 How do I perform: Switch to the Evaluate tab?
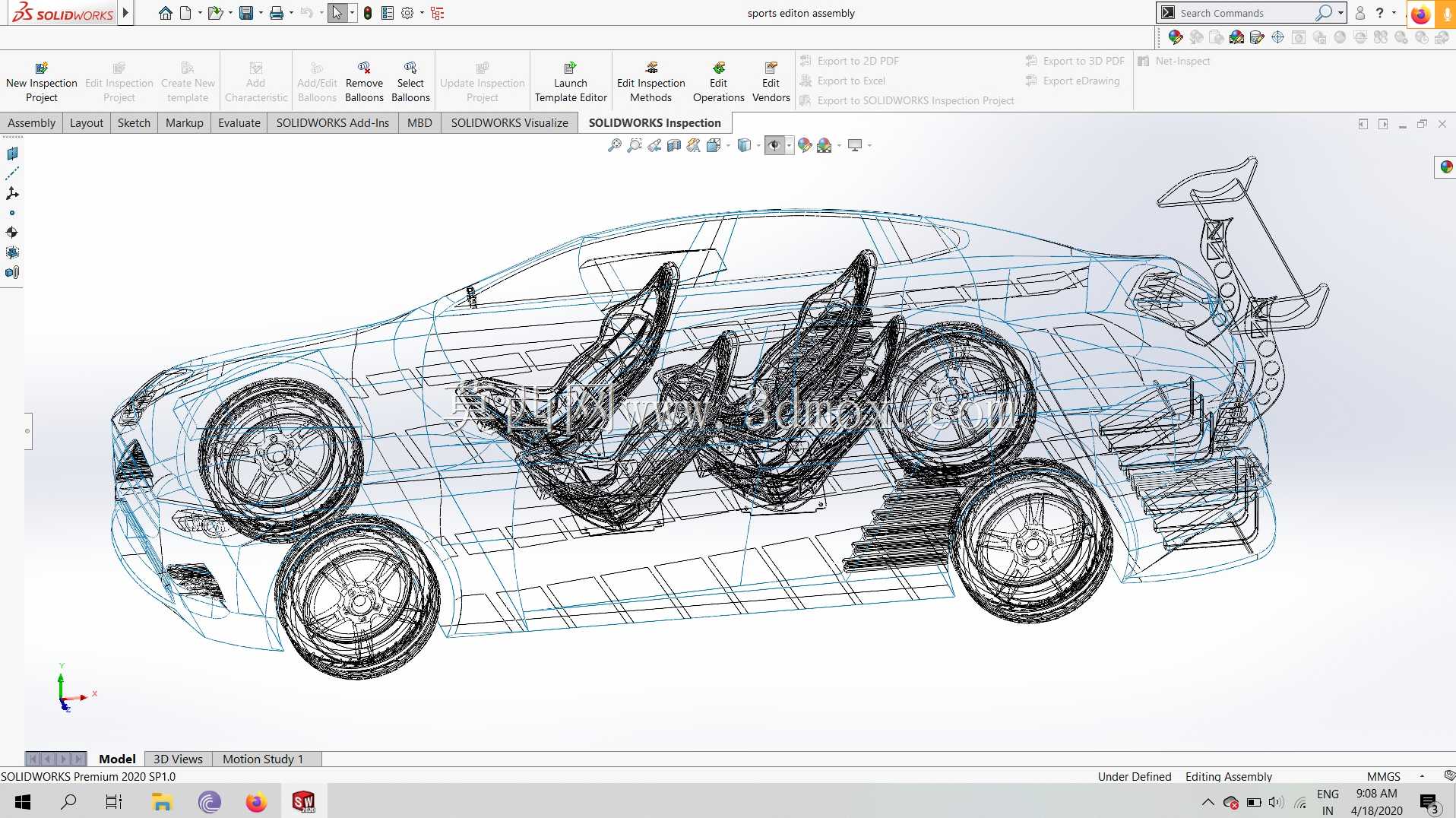coord(239,122)
